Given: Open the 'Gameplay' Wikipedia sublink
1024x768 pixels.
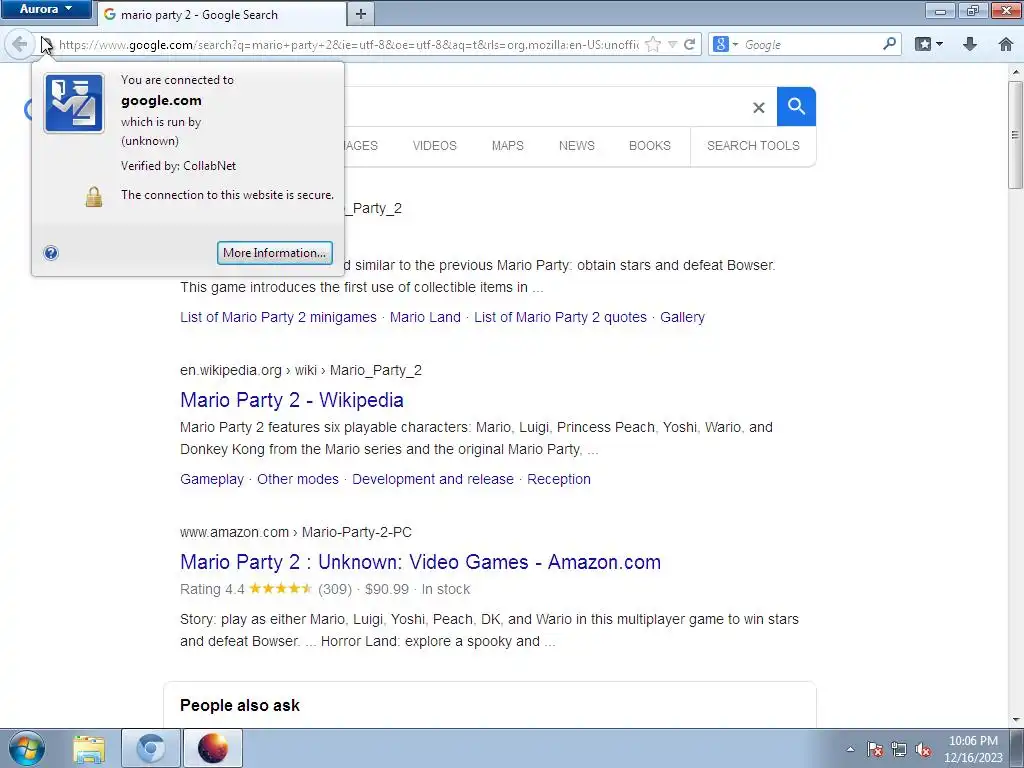Looking at the screenshot, I should click(x=212, y=479).
